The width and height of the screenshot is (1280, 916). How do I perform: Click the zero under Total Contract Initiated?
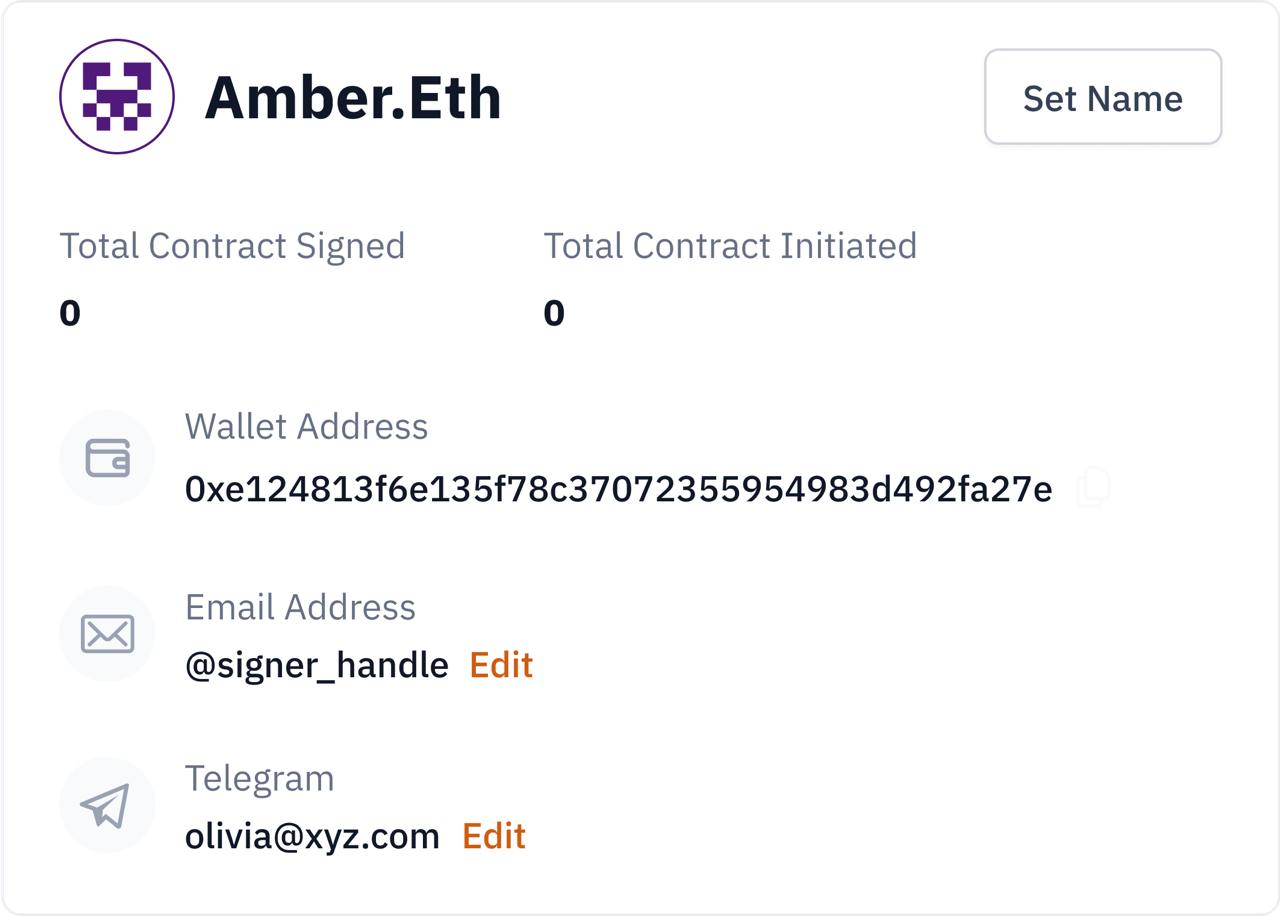[x=554, y=313]
